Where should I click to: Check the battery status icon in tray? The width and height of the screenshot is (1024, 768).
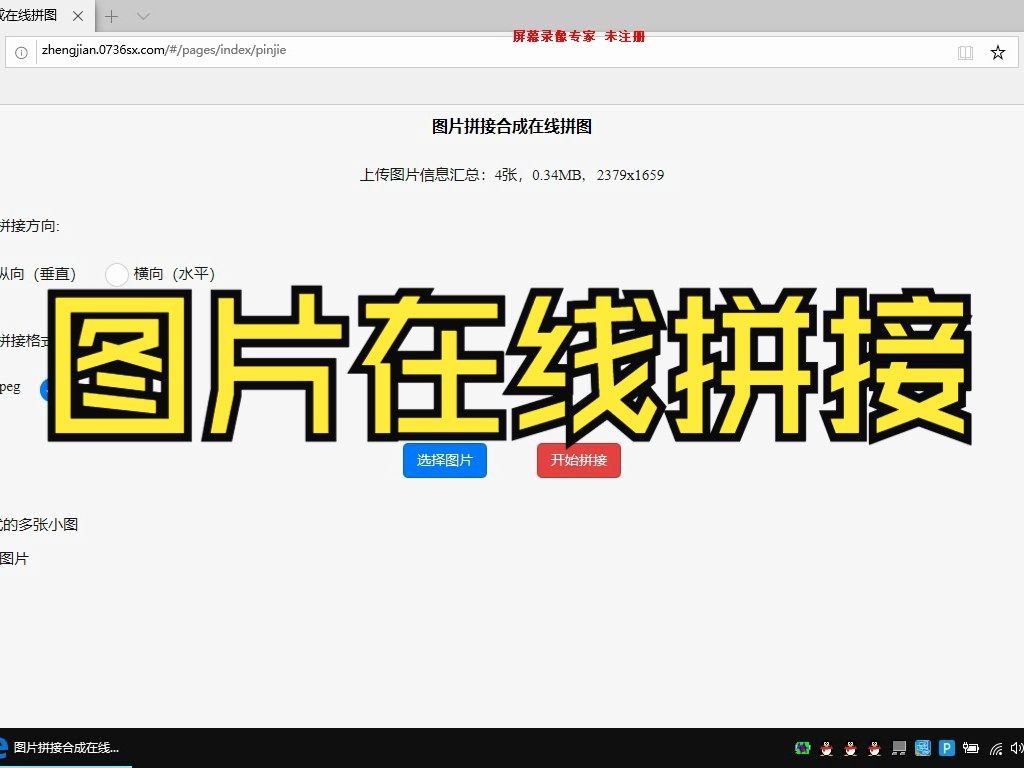point(971,748)
